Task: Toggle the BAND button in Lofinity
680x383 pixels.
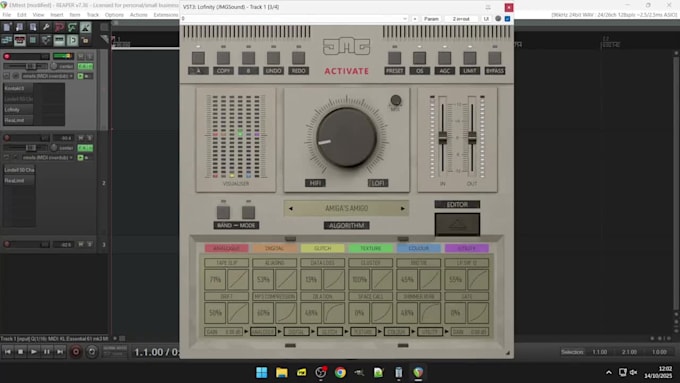Action: click(223, 213)
